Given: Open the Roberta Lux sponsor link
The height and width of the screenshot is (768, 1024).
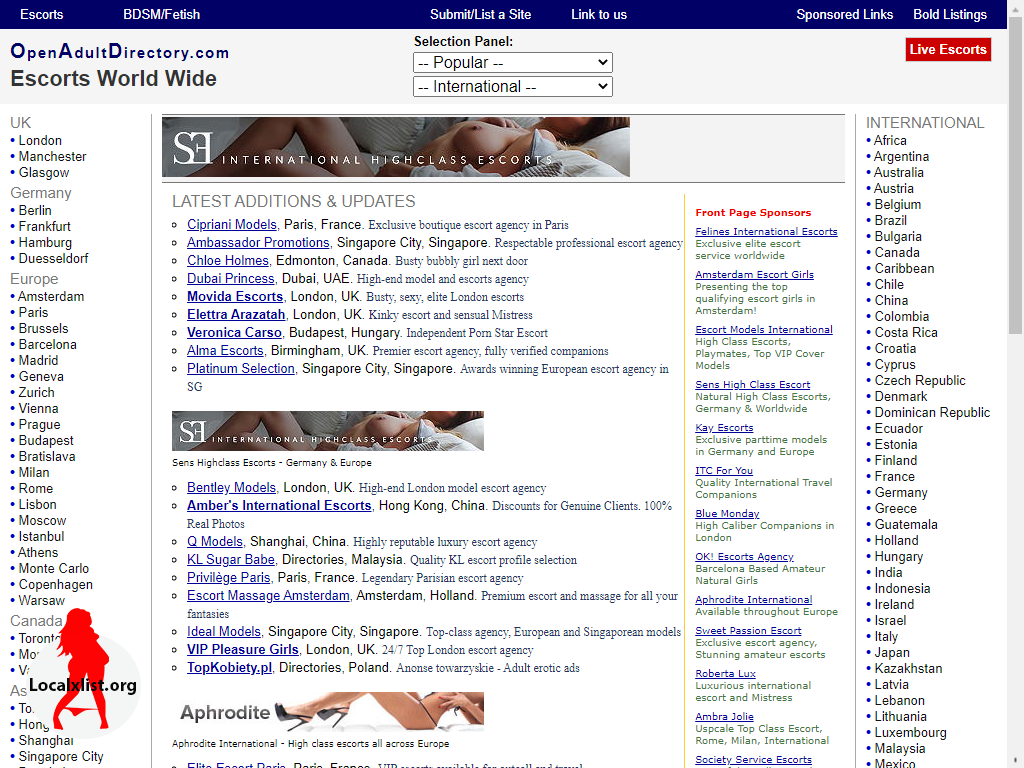Looking at the screenshot, I should coord(726,673).
